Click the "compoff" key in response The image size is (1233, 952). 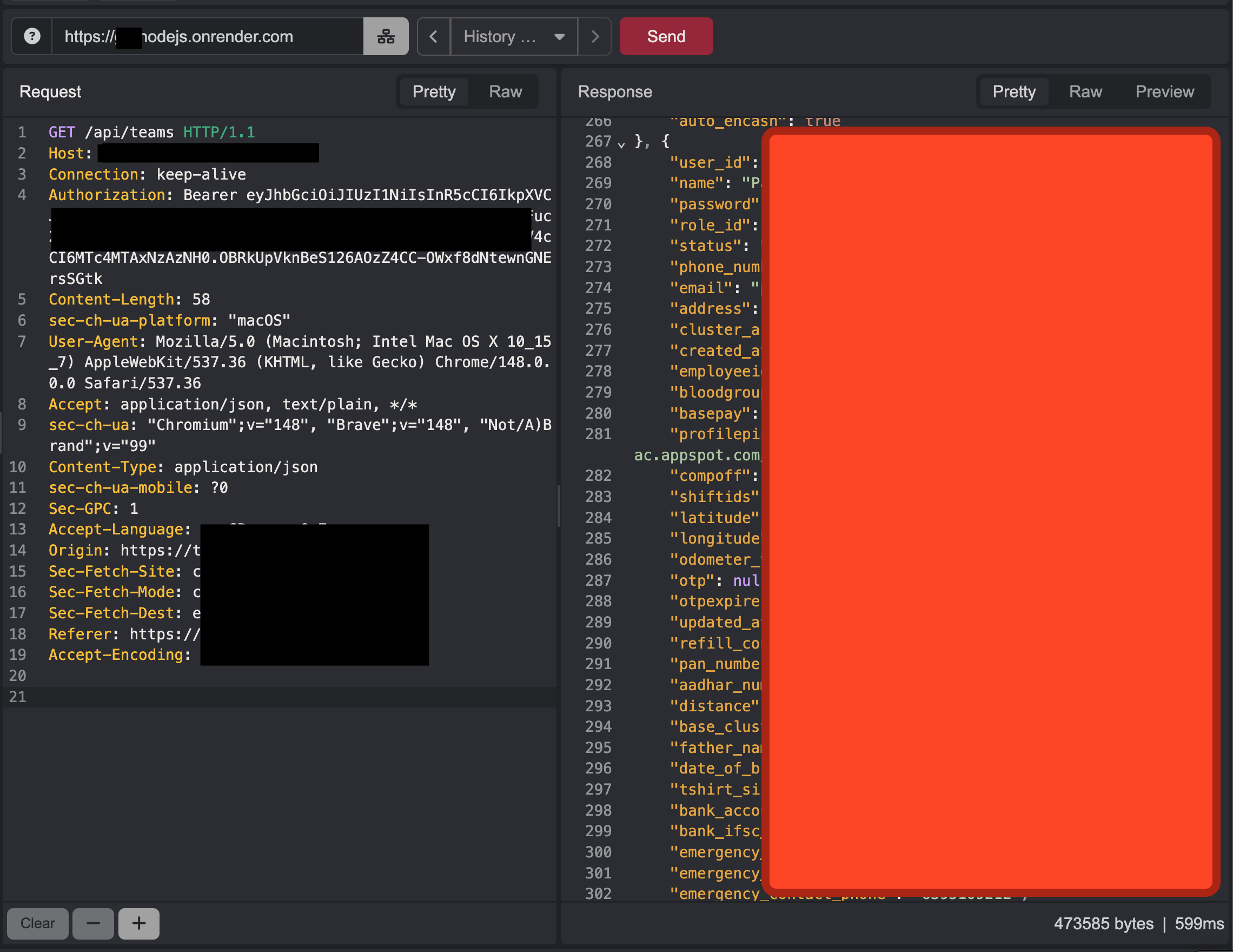[710, 475]
